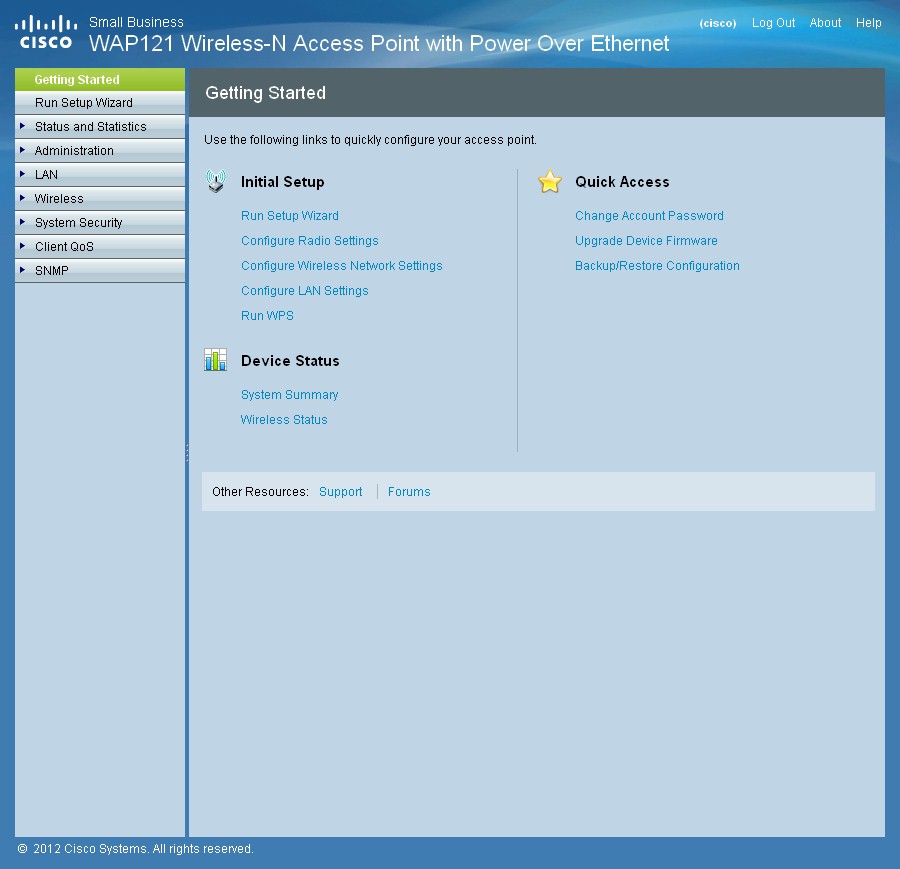
Task: Visit the Forums resource link
Action: pos(409,492)
